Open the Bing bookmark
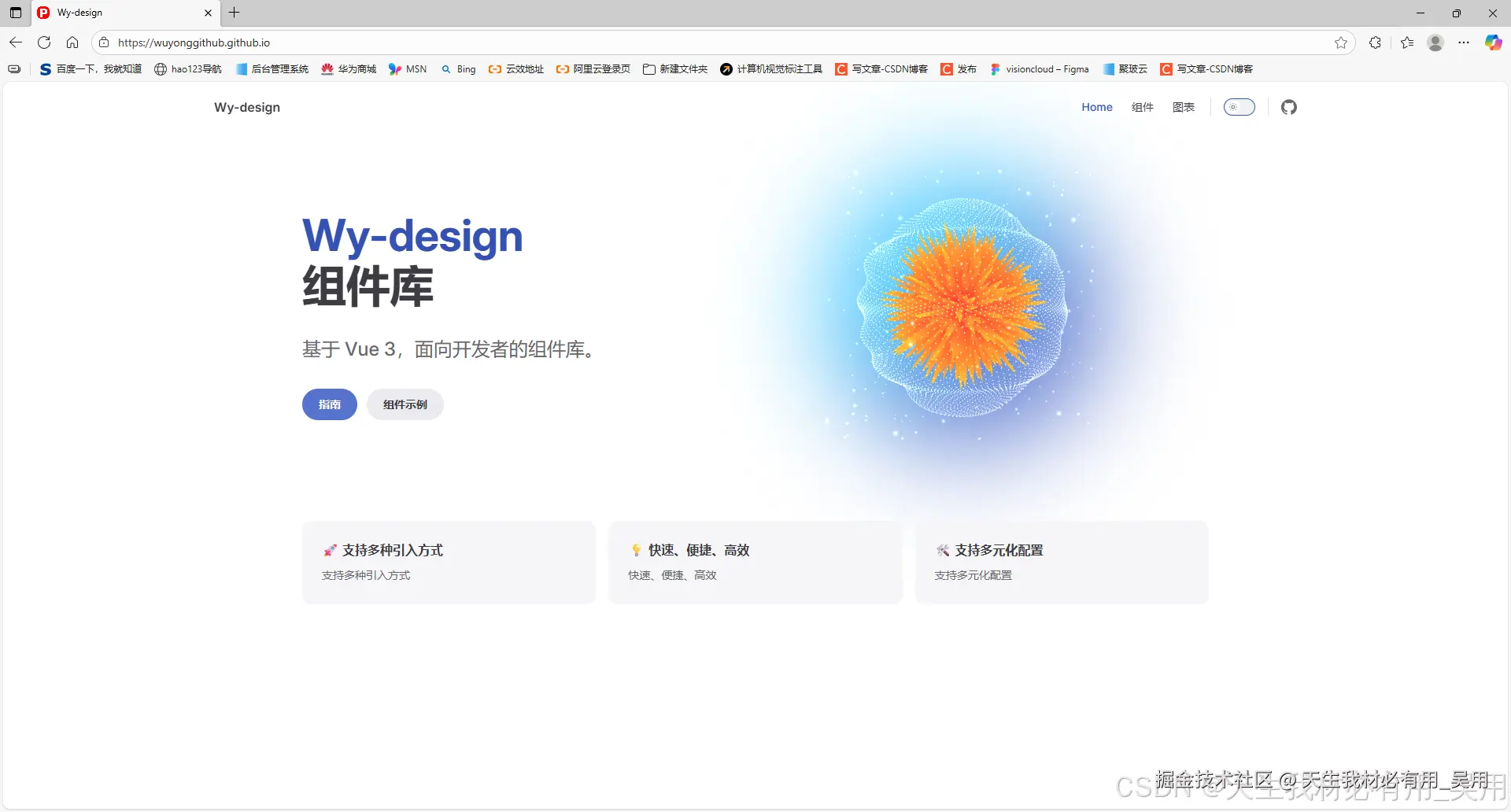Viewport: 1511px width, 812px height. point(458,69)
